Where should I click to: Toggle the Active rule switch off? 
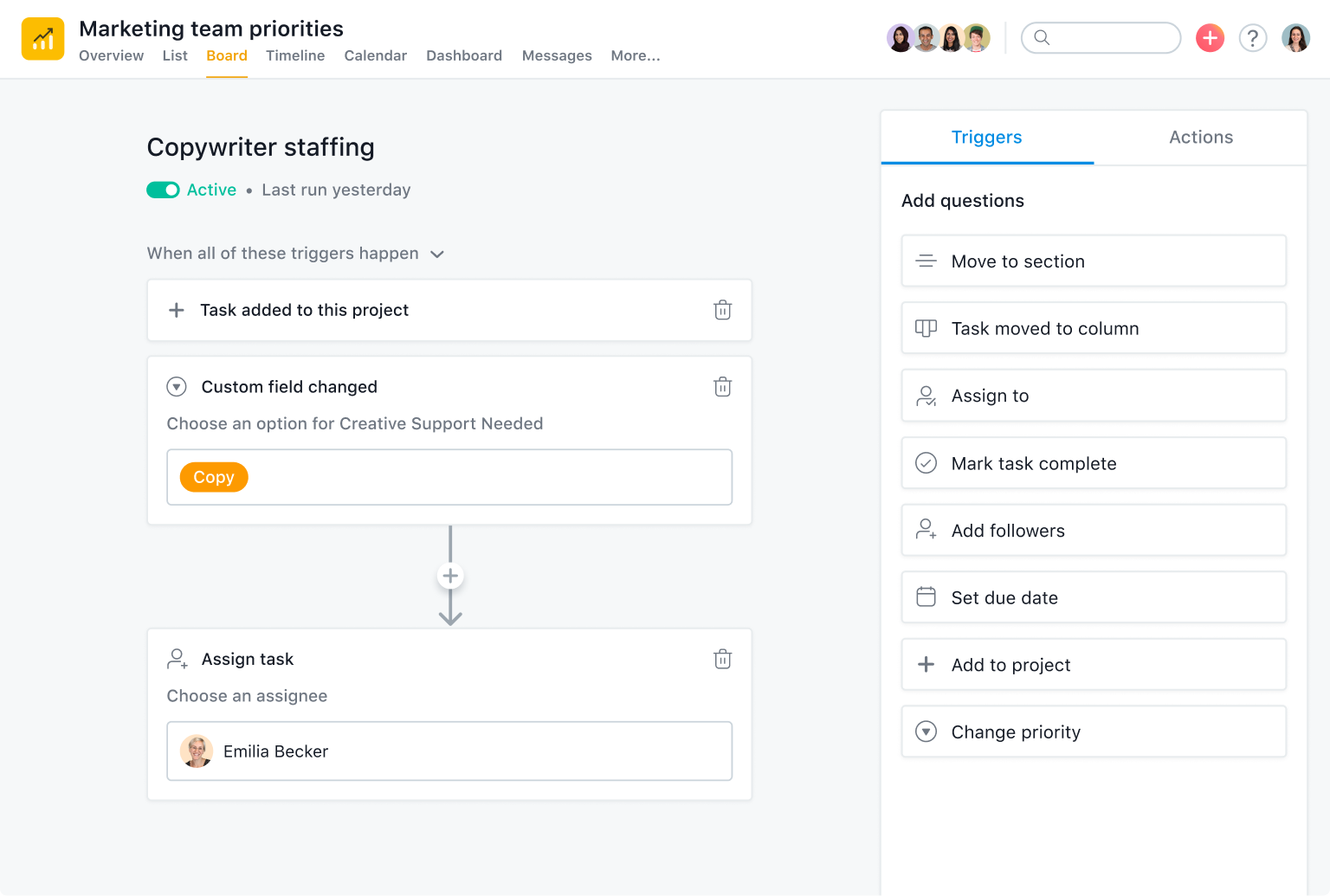point(163,190)
